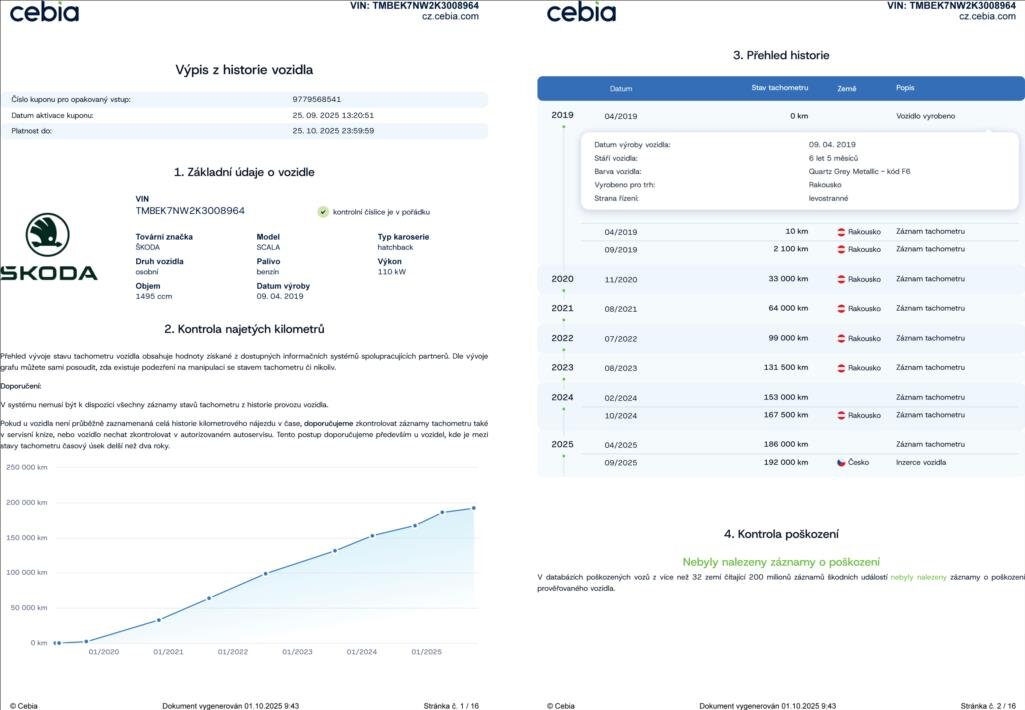Click the Austrian flag in the 08/2023 row
The image size is (1025, 710).
pyautogui.click(x=842, y=368)
